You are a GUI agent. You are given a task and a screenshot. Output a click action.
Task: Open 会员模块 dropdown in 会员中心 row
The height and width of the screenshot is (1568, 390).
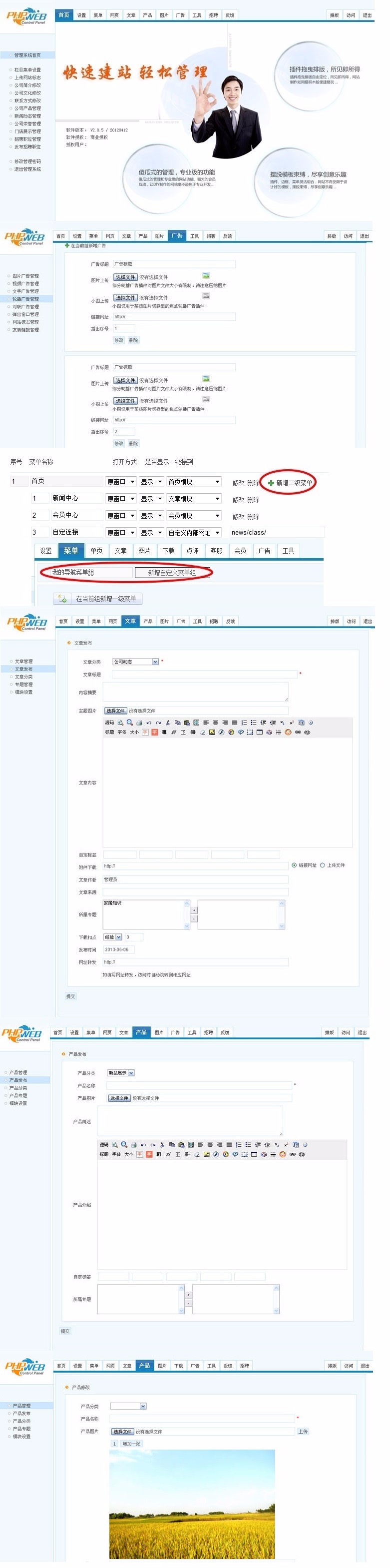tap(193, 516)
